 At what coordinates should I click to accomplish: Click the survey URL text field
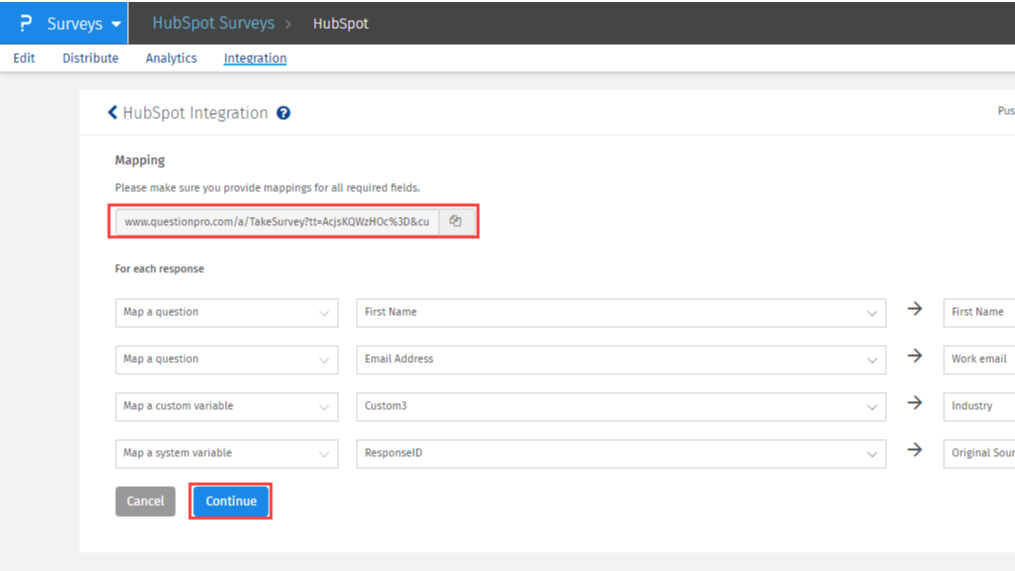[277, 221]
